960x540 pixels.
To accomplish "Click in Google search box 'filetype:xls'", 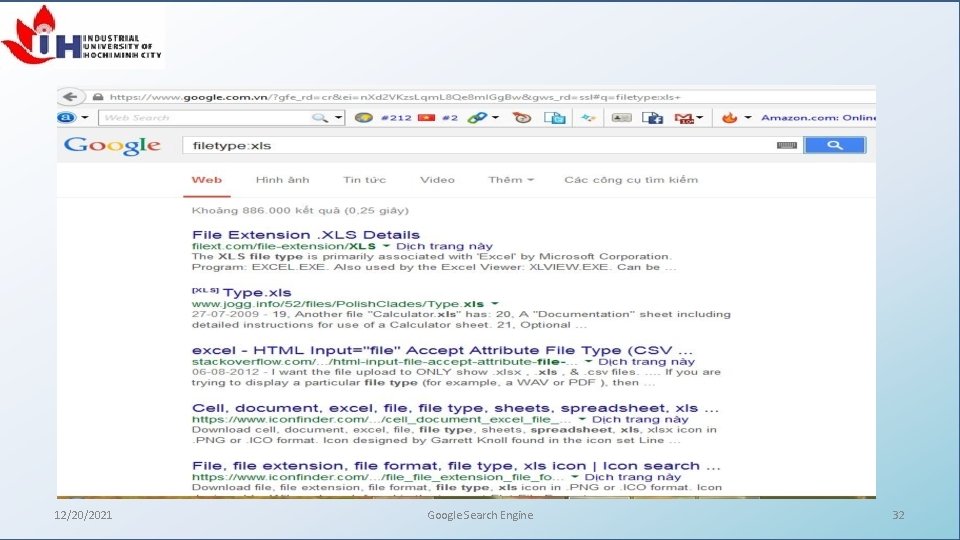I will (x=478, y=146).
